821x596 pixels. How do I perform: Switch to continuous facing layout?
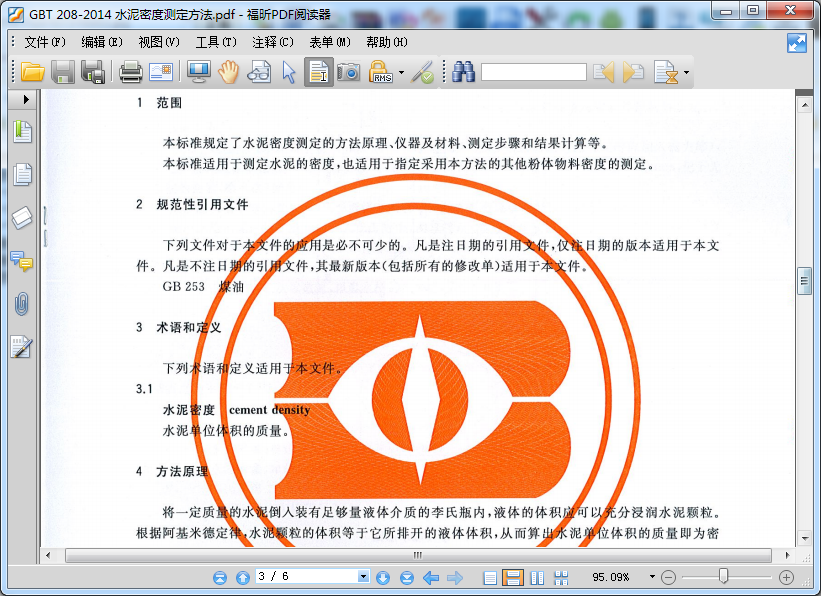pos(561,578)
